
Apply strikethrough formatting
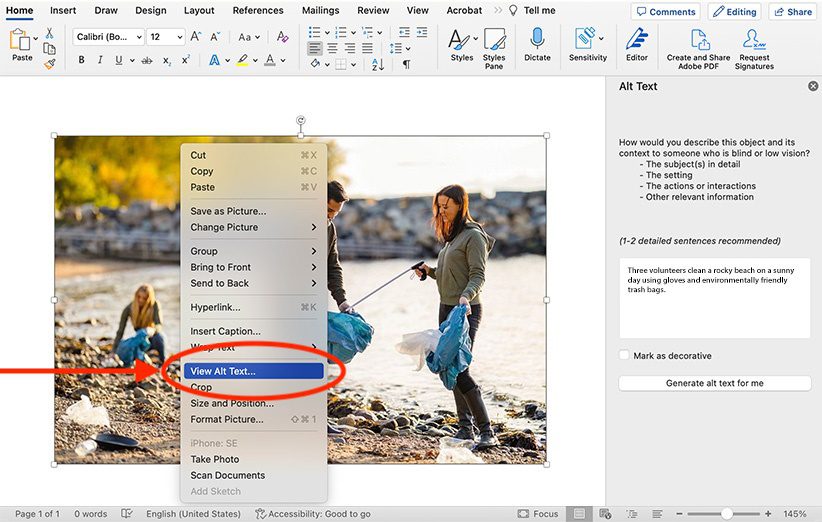pyautogui.click(x=147, y=60)
